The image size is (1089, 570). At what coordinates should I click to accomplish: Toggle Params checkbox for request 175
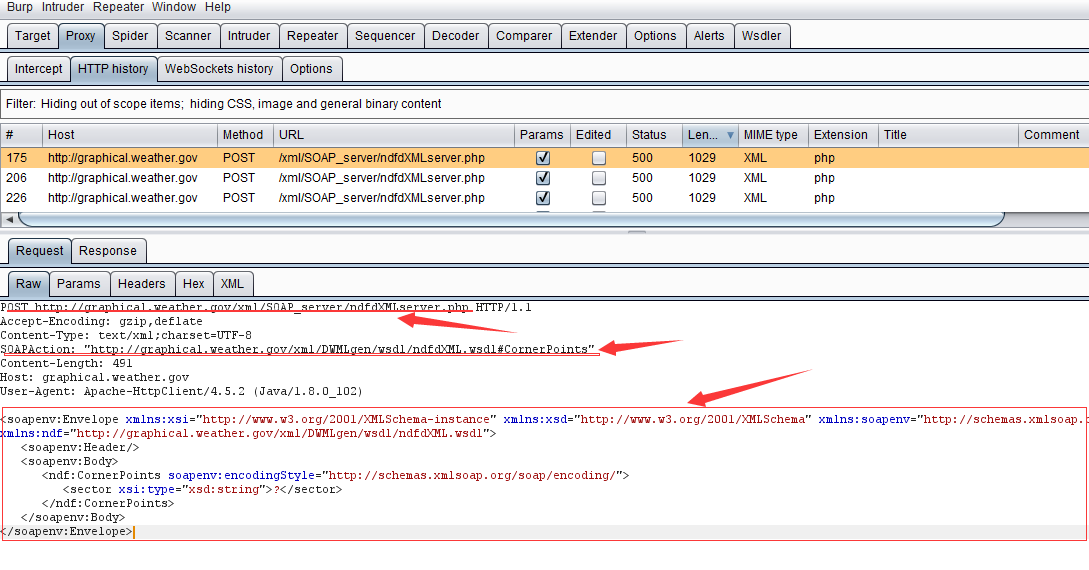tap(543, 158)
